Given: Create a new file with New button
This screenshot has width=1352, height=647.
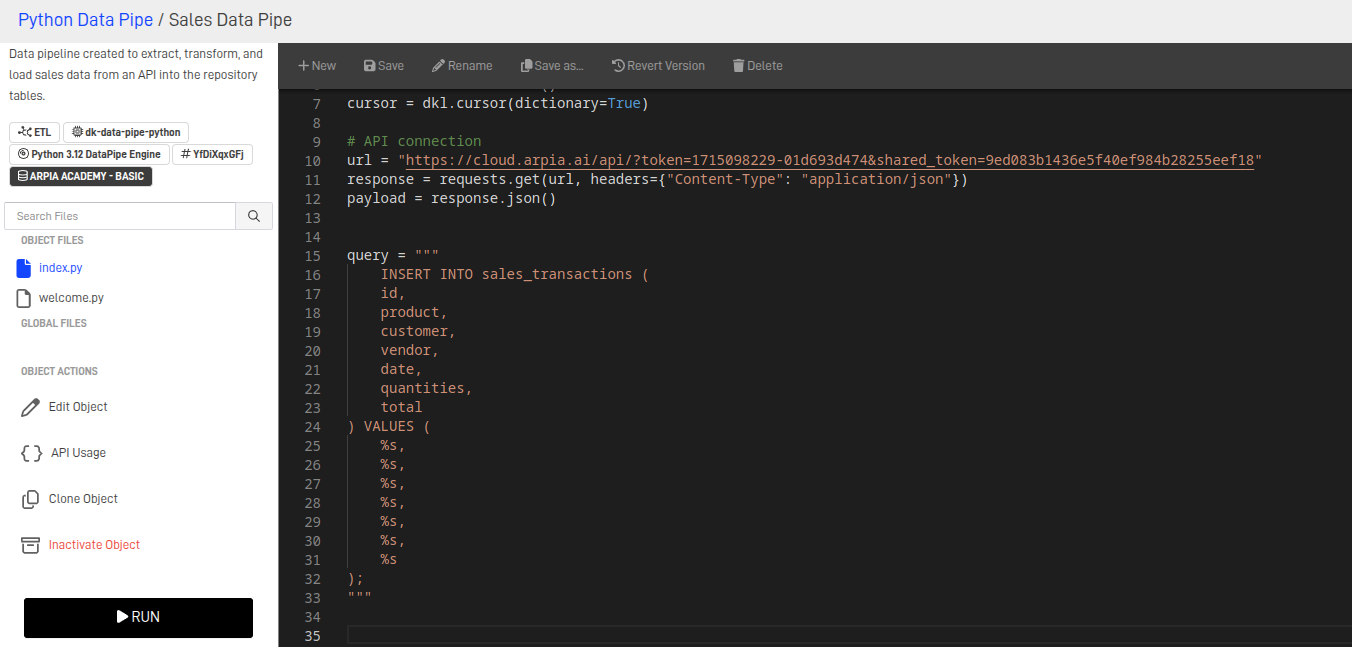Looking at the screenshot, I should (317, 65).
